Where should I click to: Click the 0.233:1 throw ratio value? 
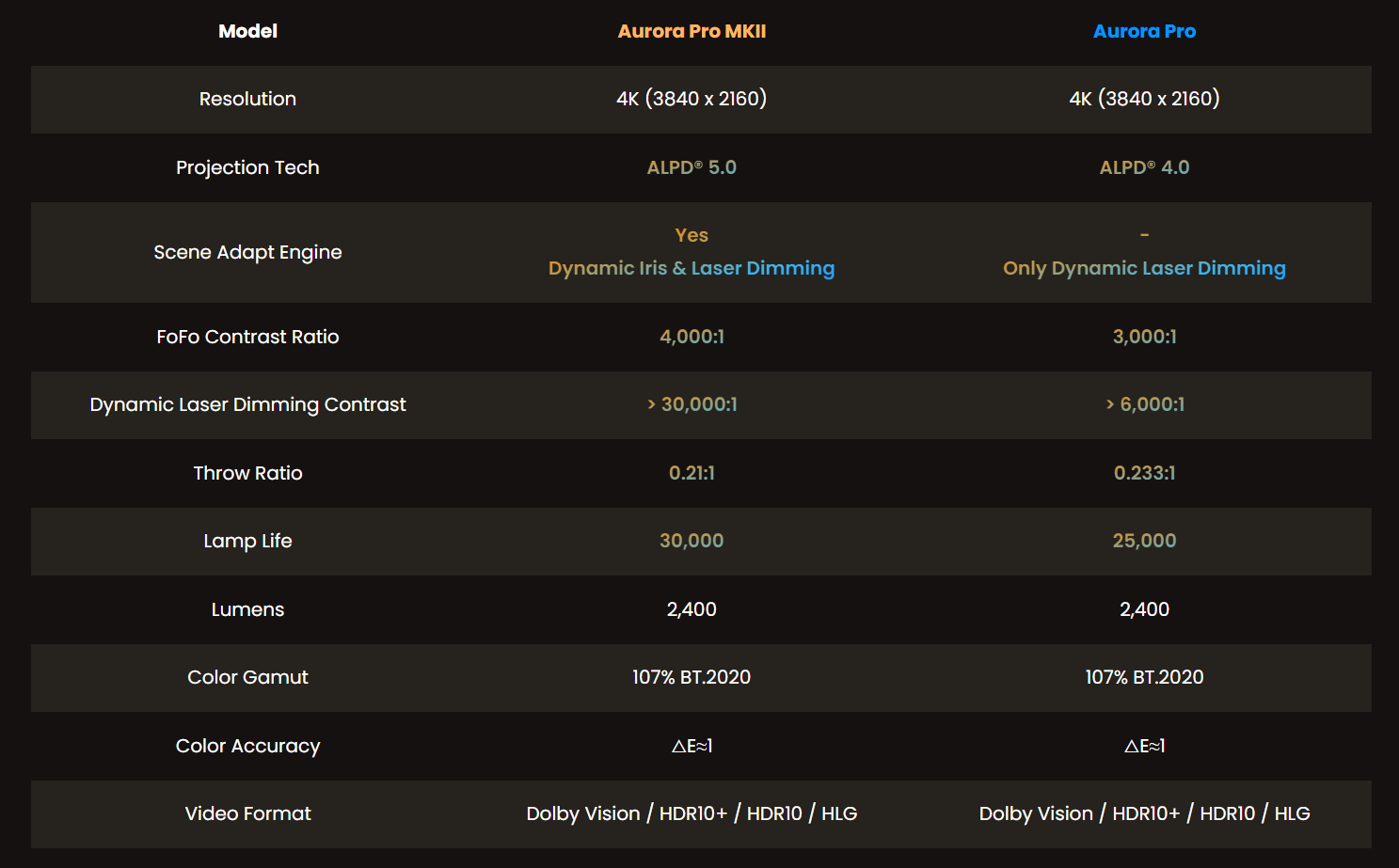click(x=1144, y=473)
